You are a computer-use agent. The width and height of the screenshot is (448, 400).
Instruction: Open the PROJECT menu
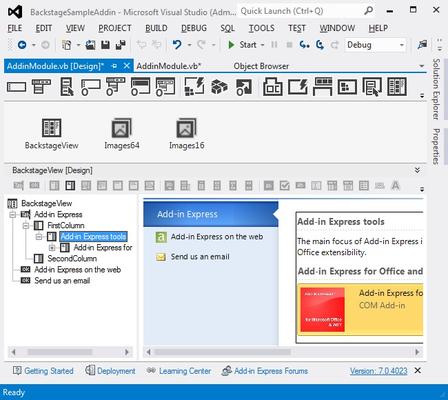tap(115, 28)
